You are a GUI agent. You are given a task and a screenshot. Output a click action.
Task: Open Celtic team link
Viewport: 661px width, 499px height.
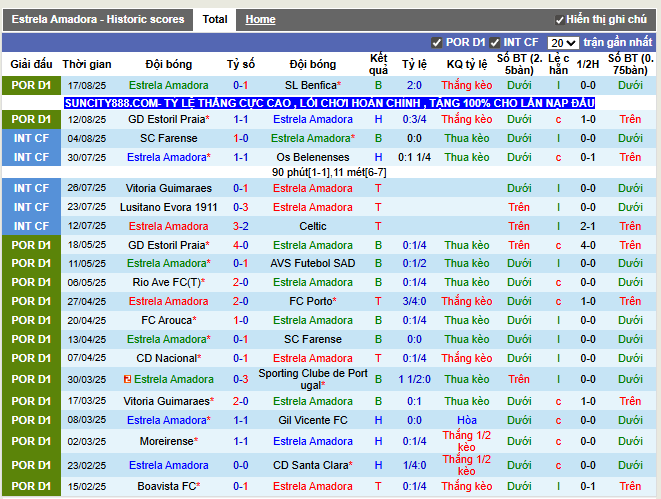pyautogui.click(x=313, y=226)
